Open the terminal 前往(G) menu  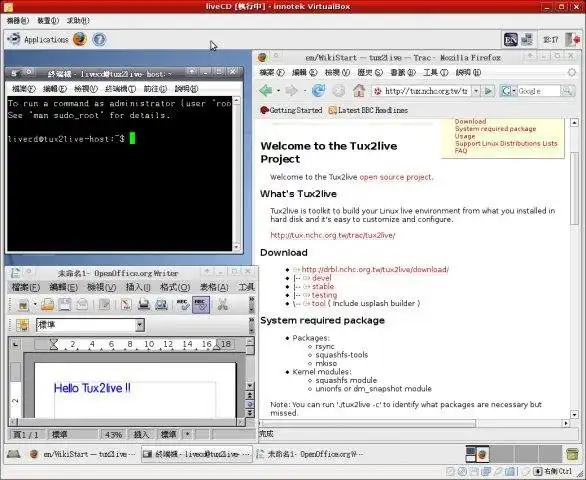(x=155, y=89)
